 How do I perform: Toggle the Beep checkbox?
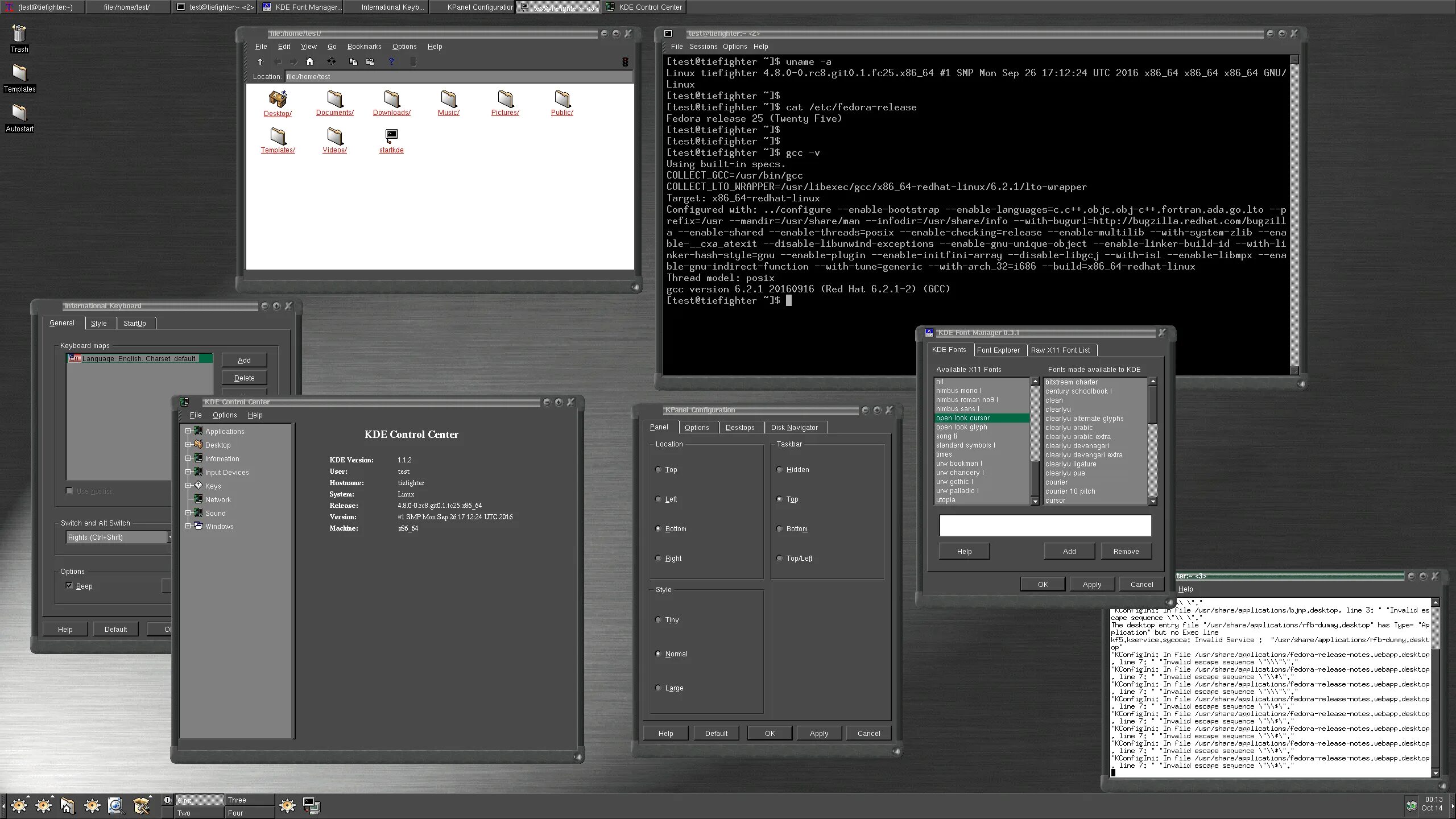click(69, 586)
